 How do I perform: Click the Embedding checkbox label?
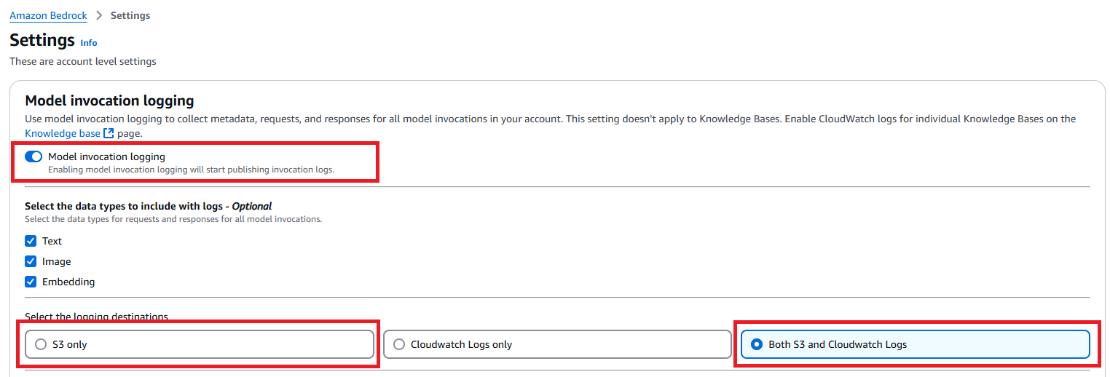[69, 282]
